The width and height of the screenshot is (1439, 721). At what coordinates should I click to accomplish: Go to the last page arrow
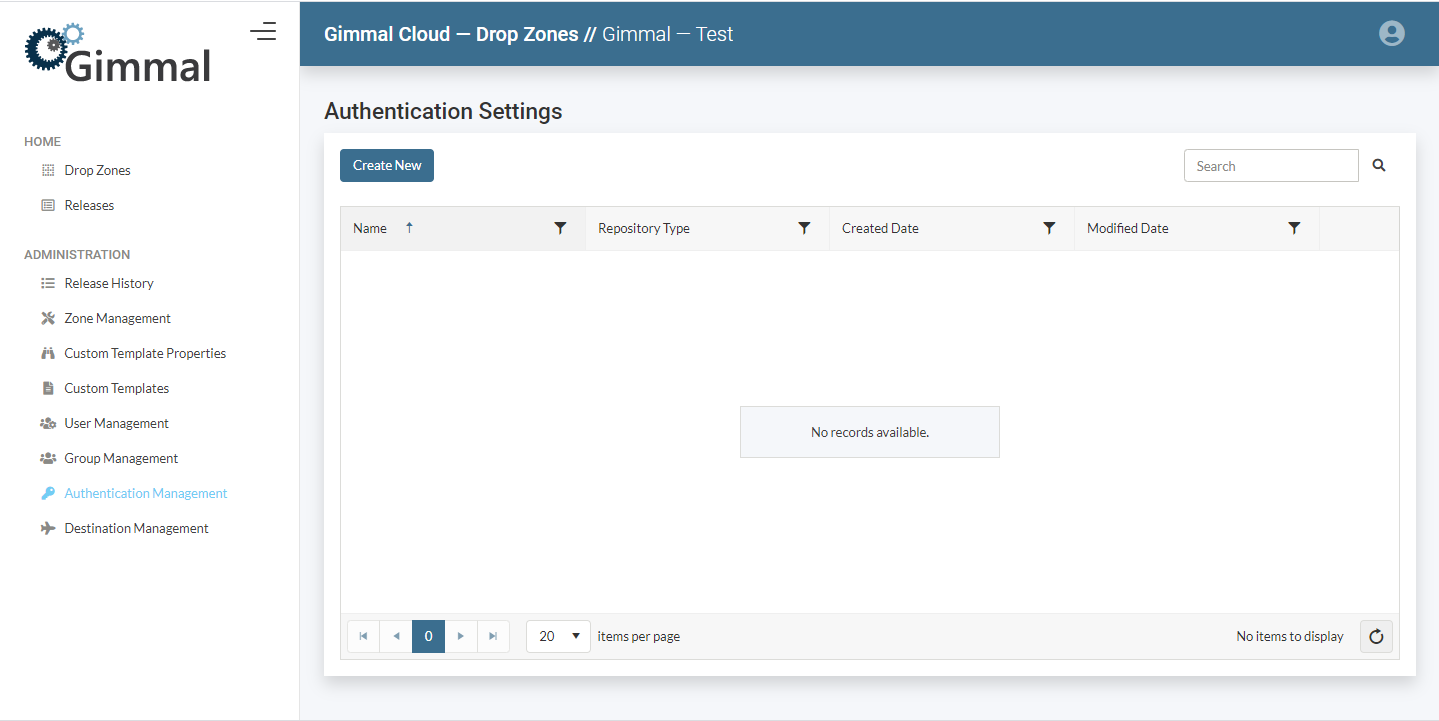click(x=493, y=636)
